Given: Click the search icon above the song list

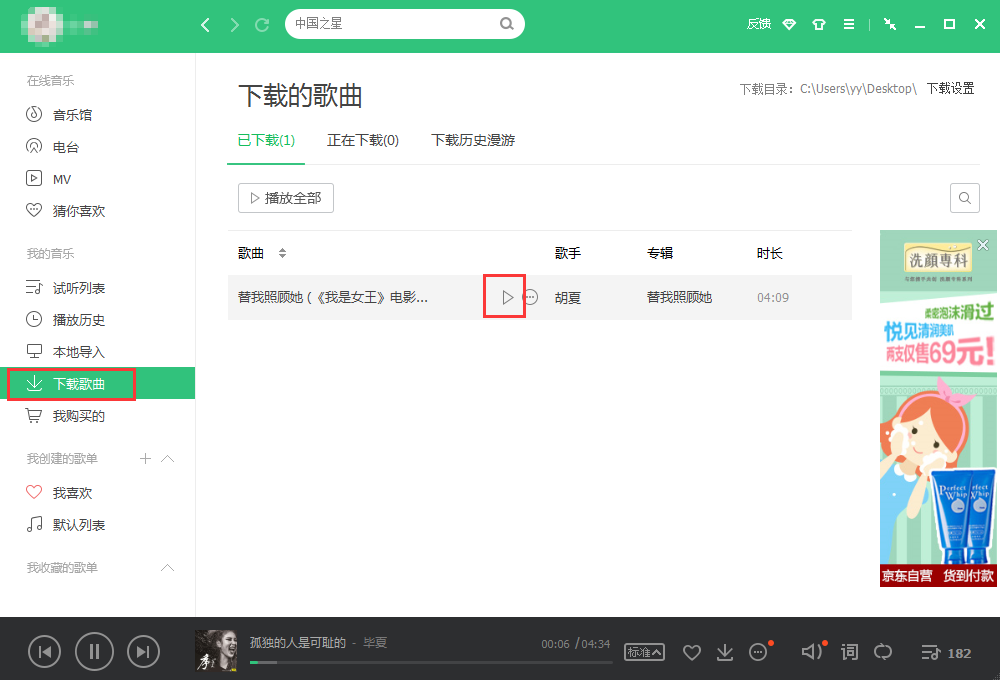Looking at the screenshot, I should point(964,198).
